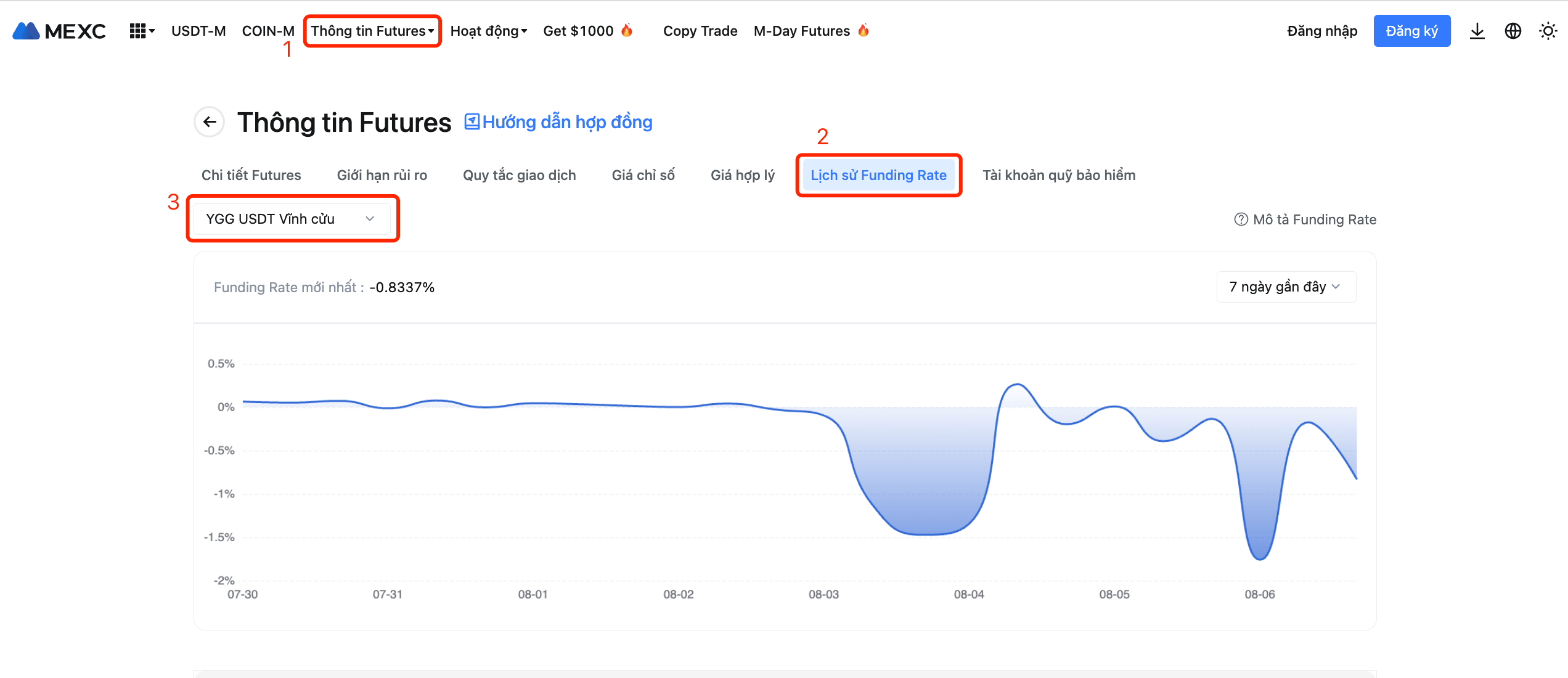Screen dimensions: 1568x678
Task: Open YGG USDT Vĩnh cửu contract dropdown
Action: pos(291,219)
